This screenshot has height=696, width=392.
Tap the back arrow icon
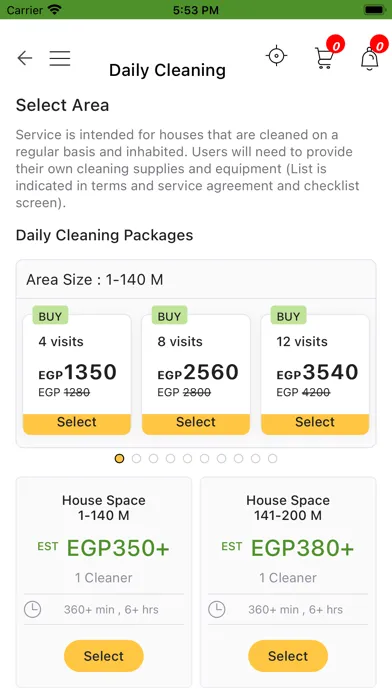[25, 58]
